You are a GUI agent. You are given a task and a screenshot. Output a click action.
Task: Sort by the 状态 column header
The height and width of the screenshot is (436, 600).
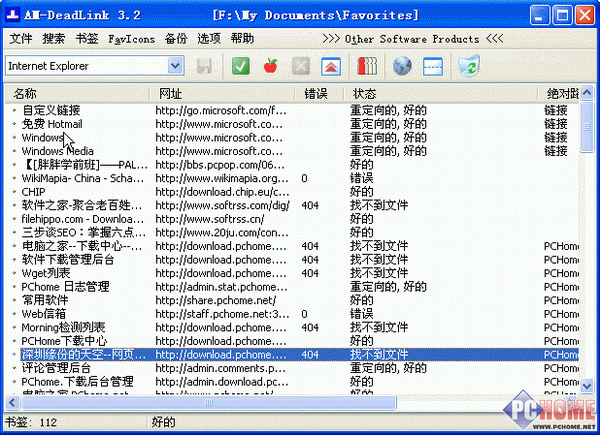440,94
